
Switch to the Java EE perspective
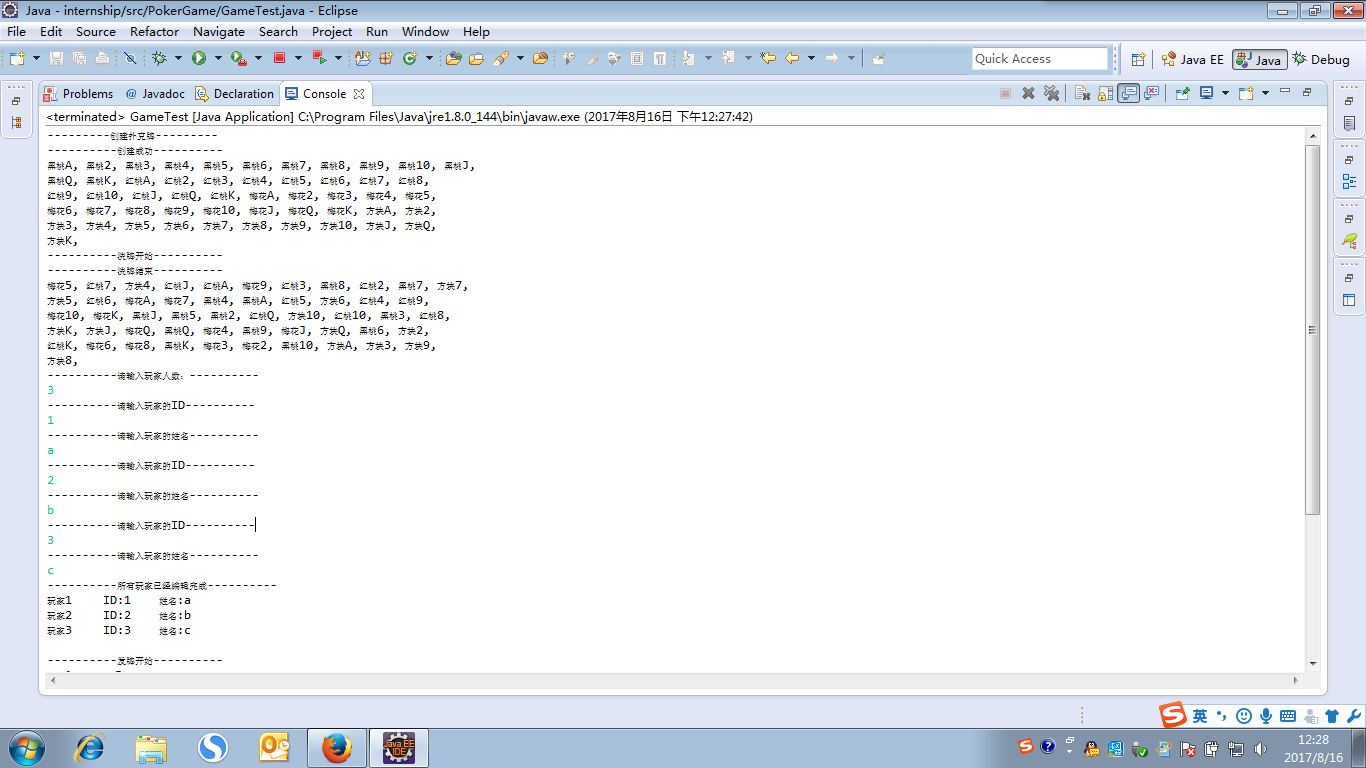point(1192,59)
